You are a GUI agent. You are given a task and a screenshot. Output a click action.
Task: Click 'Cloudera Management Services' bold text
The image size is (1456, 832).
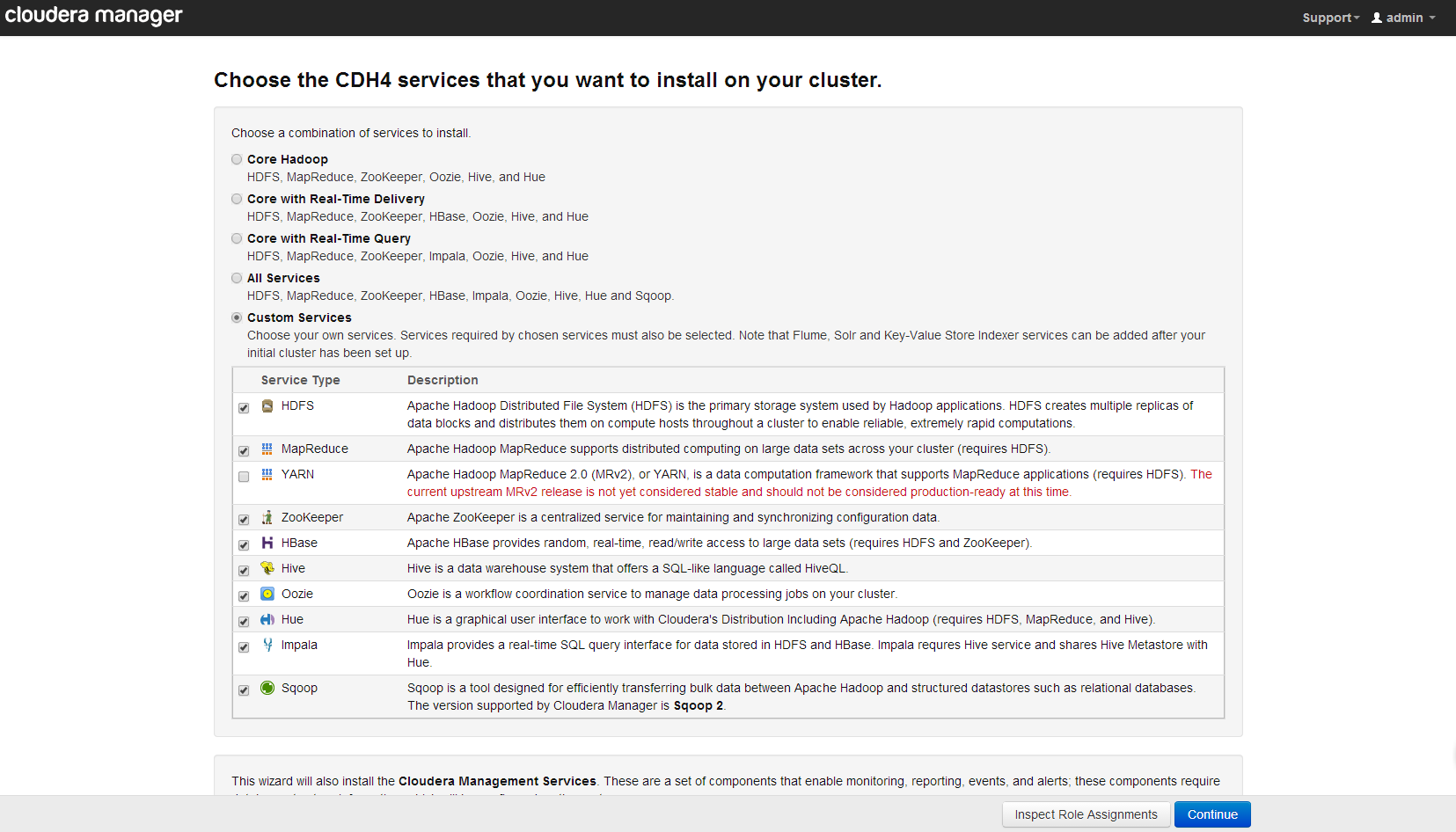point(497,781)
